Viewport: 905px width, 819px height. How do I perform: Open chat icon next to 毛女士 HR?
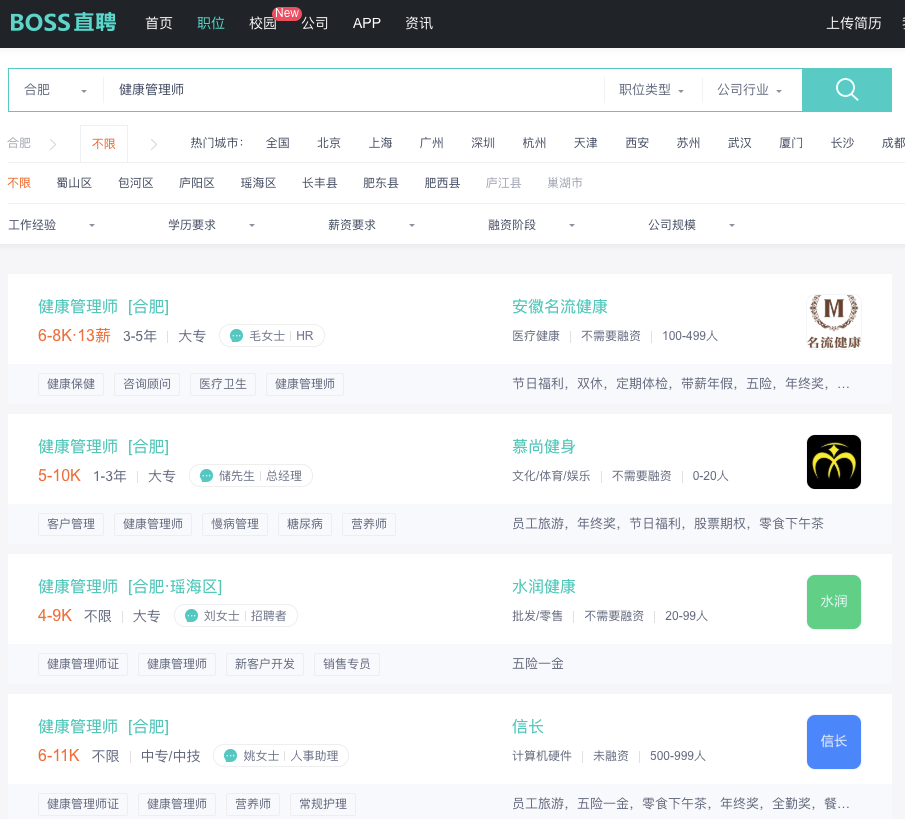click(x=236, y=336)
